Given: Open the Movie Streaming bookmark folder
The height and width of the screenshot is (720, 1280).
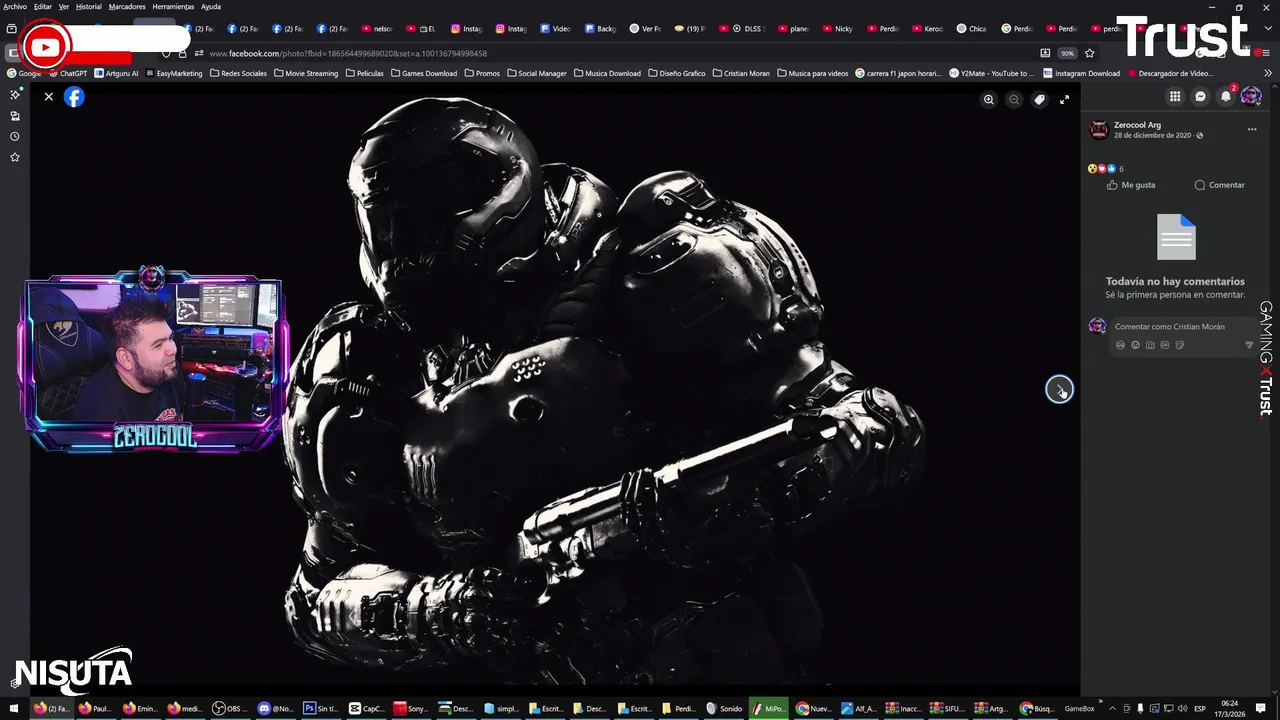Looking at the screenshot, I should (306, 73).
